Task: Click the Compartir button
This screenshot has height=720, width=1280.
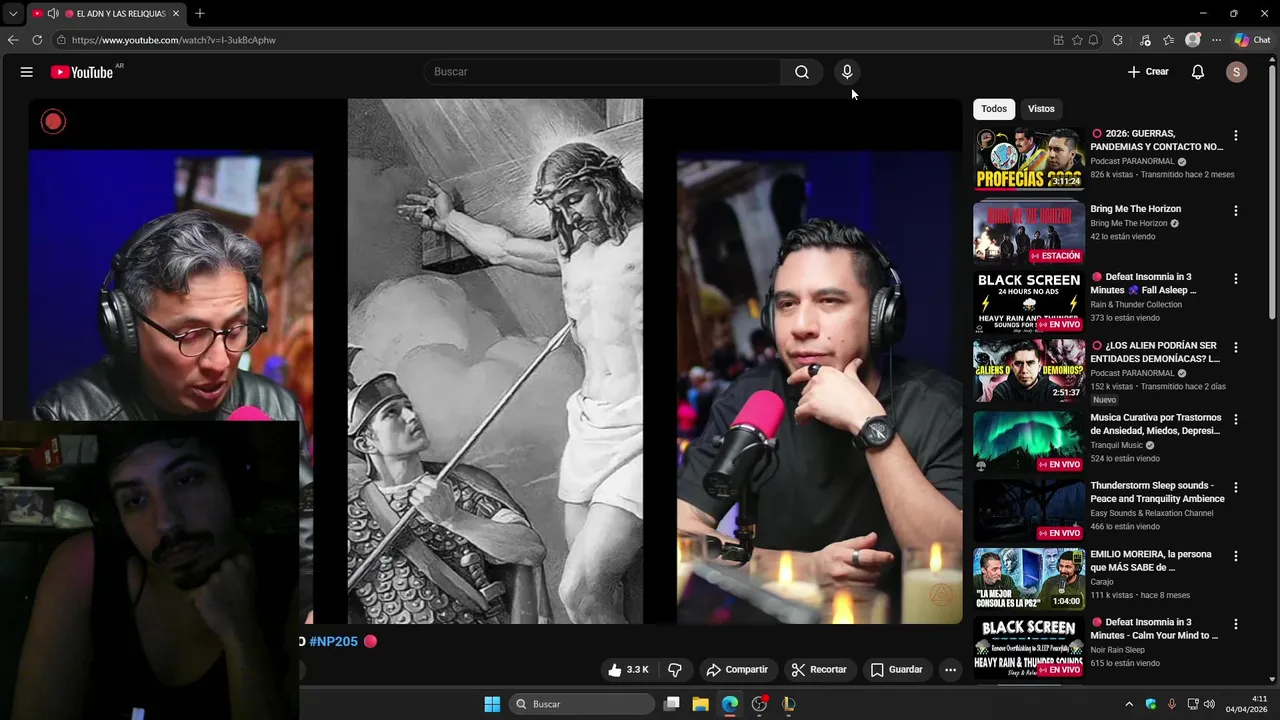Action: [x=737, y=670]
